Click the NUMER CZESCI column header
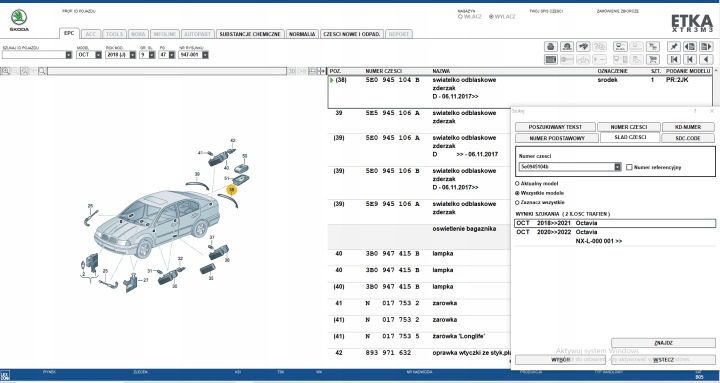The width and height of the screenshot is (720, 383). point(383,71)
